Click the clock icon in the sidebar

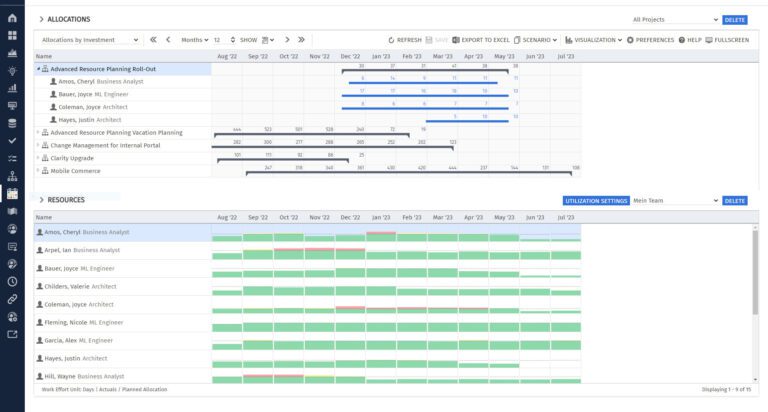click(12, 282)
